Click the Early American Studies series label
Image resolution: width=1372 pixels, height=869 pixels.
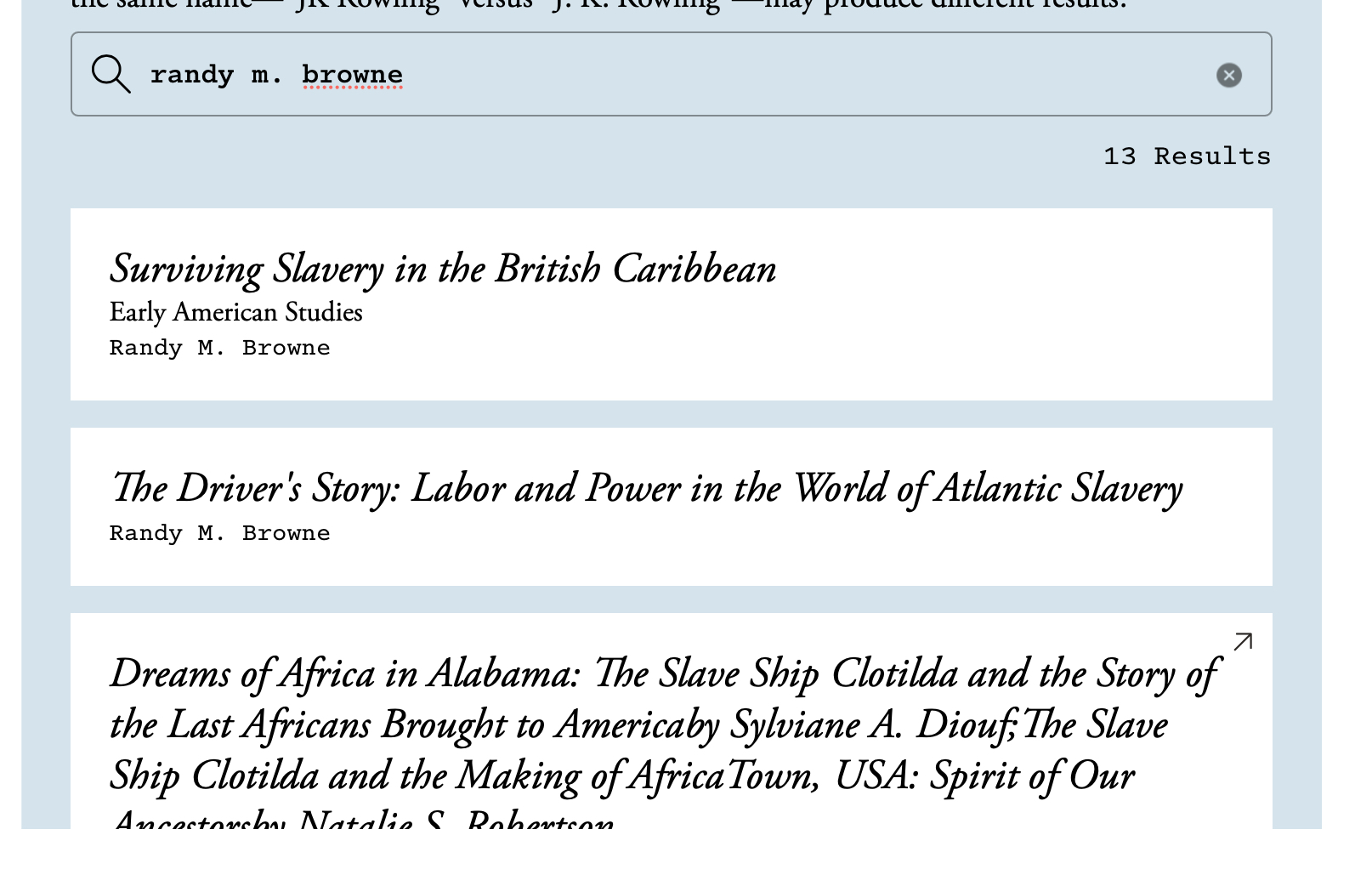coord(235,313)
